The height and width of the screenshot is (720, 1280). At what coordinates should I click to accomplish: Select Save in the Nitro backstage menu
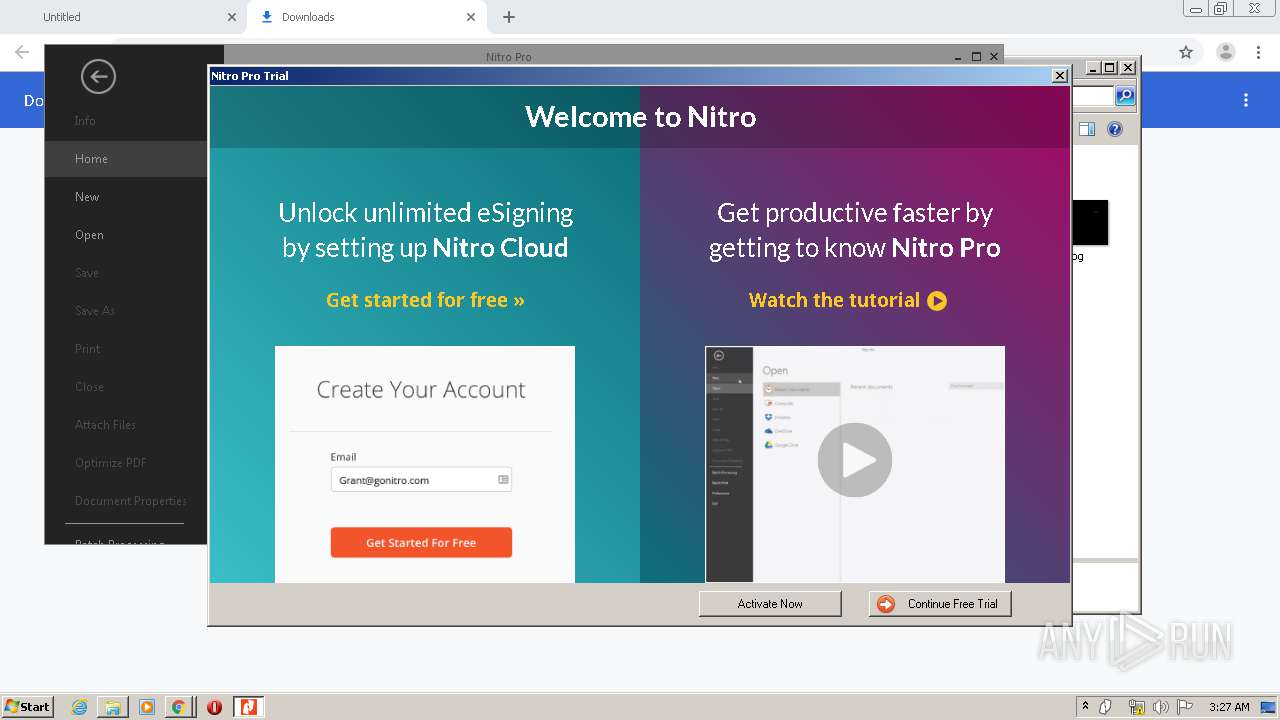[x=87, y=273]
